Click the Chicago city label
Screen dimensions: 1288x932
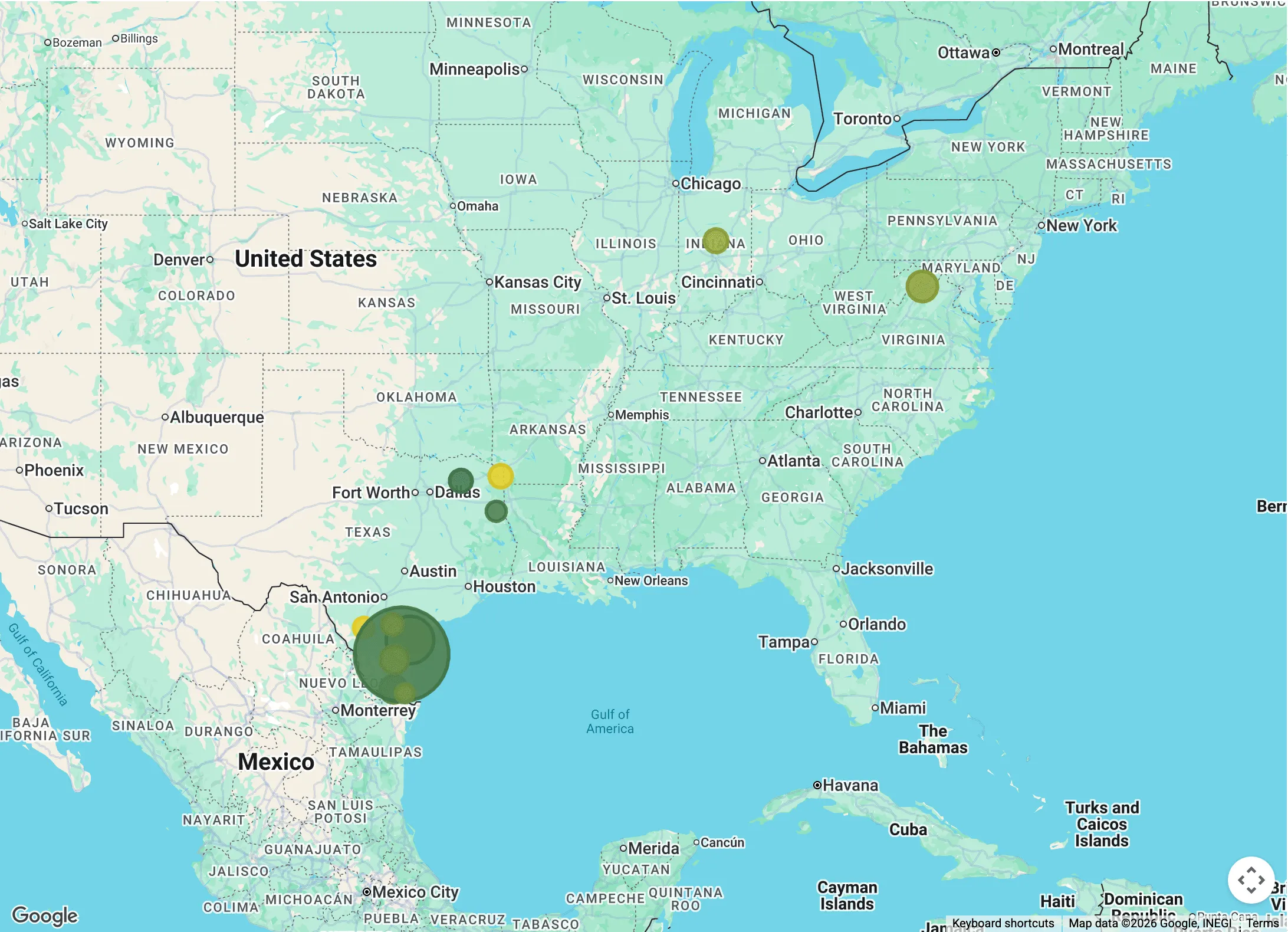[710, 183]
